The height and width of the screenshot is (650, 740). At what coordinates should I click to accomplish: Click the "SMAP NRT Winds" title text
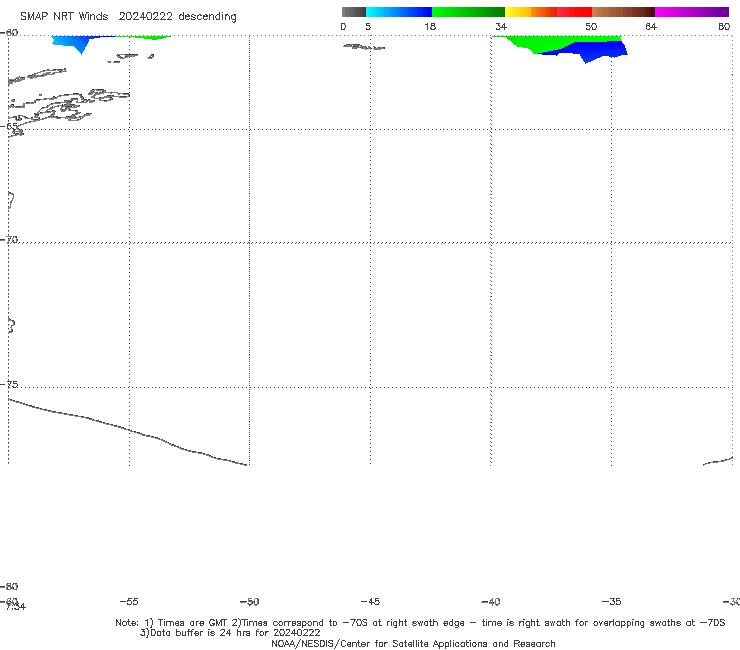[64, 17]
